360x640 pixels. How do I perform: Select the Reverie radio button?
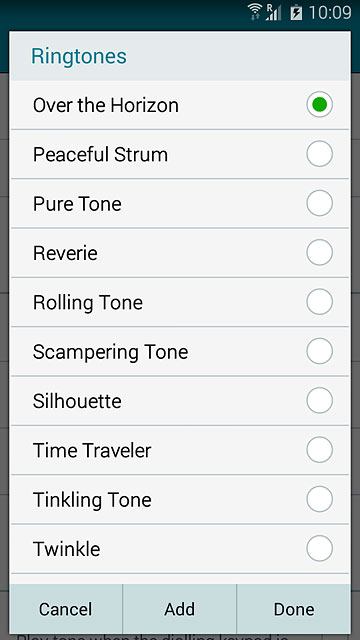(x=320, y=253)
